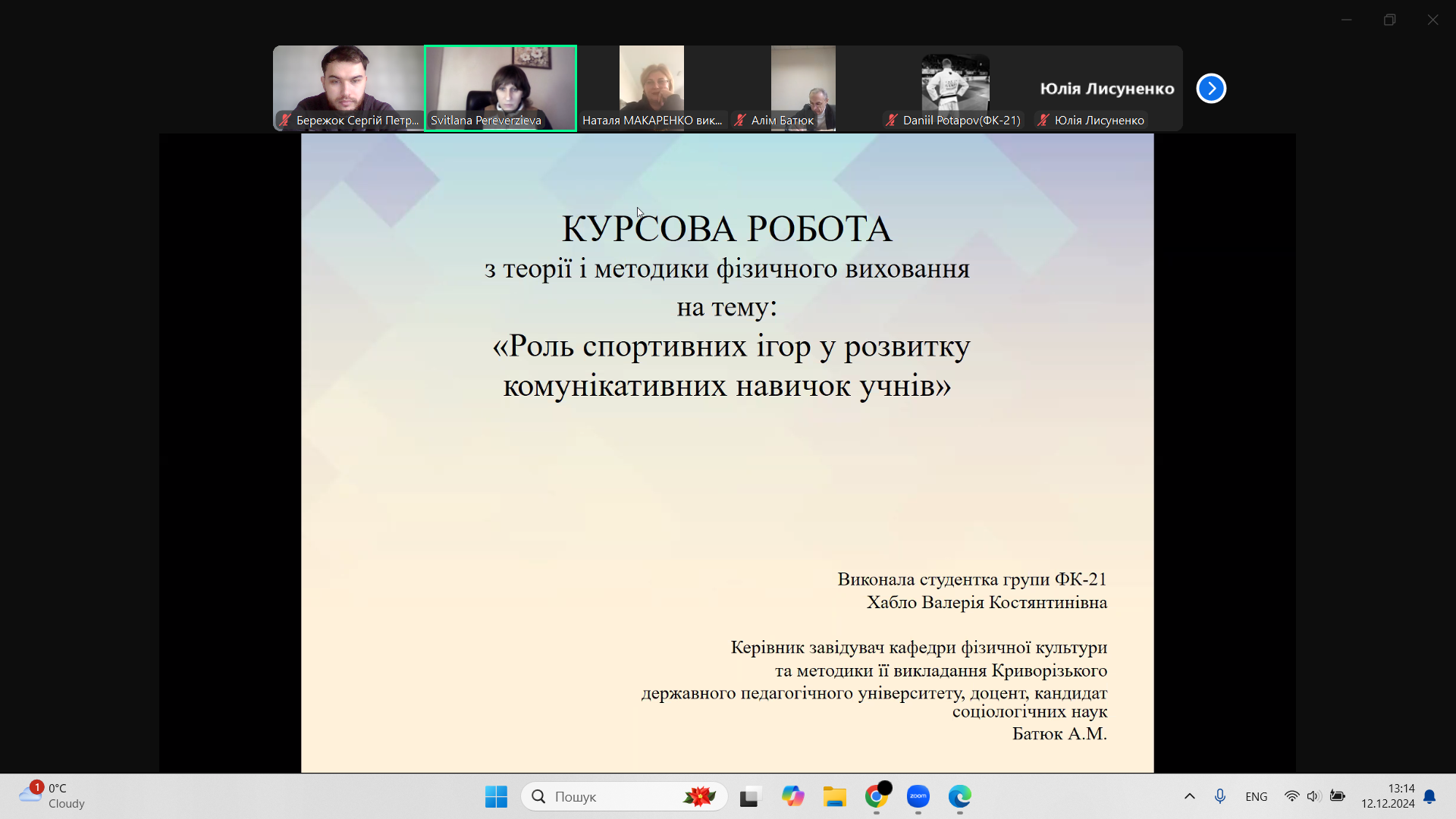Open the Copilot taskbar icon
This screenshot has width=1456, height=819.
[x=792, y=796]
